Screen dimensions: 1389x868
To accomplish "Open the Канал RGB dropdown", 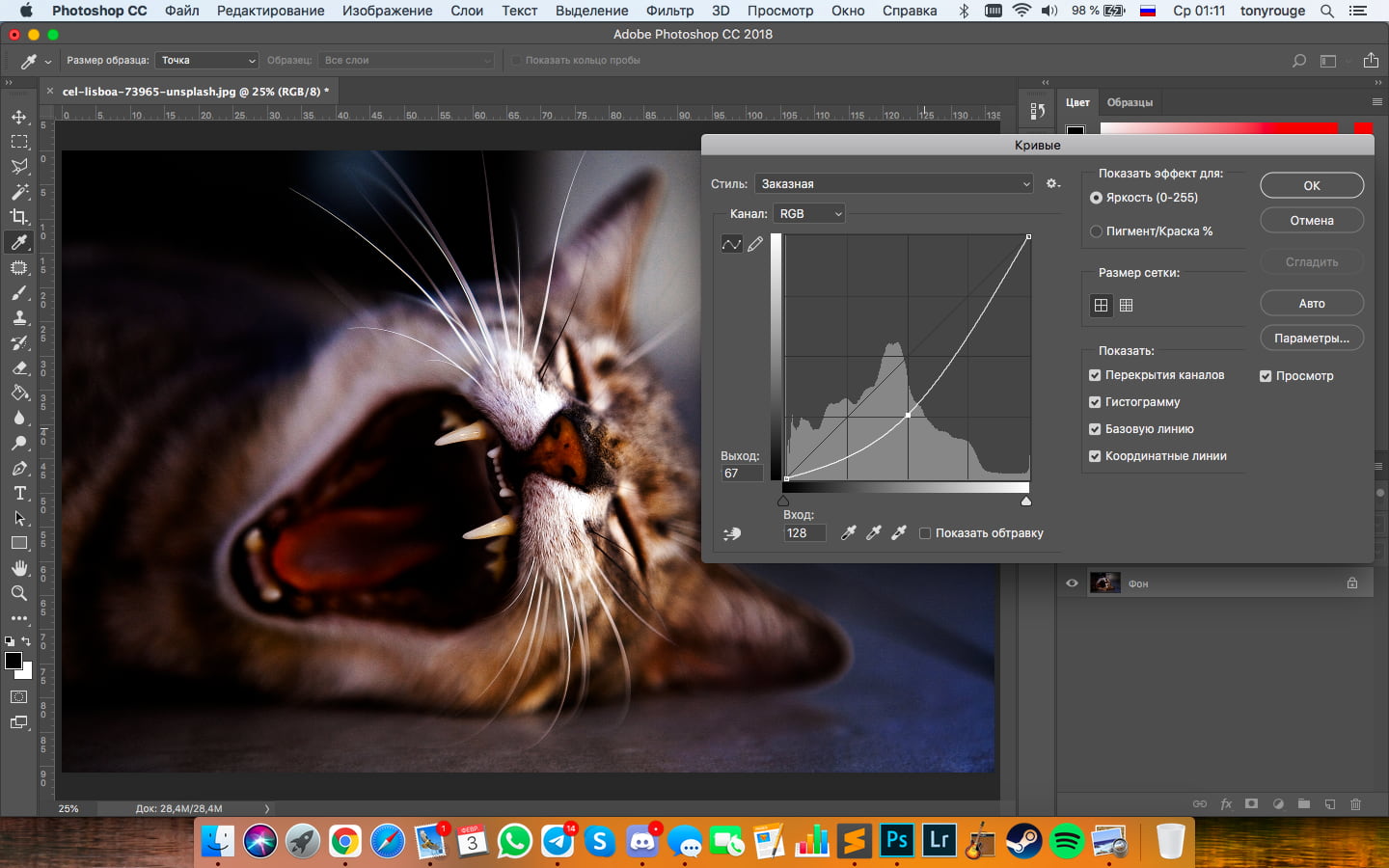I will pyautogui.click(x=809, y=214).
